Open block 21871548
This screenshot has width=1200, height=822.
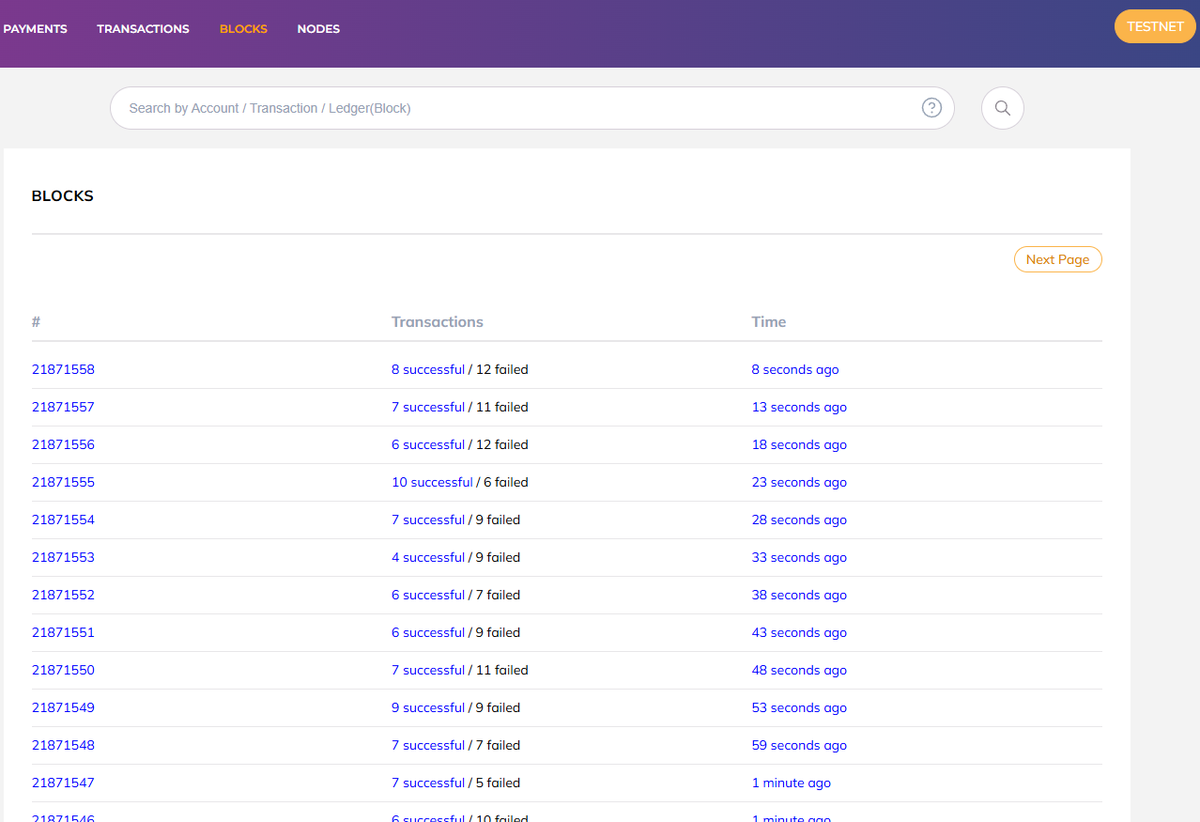pyautogui.click(x=63, y=745)
